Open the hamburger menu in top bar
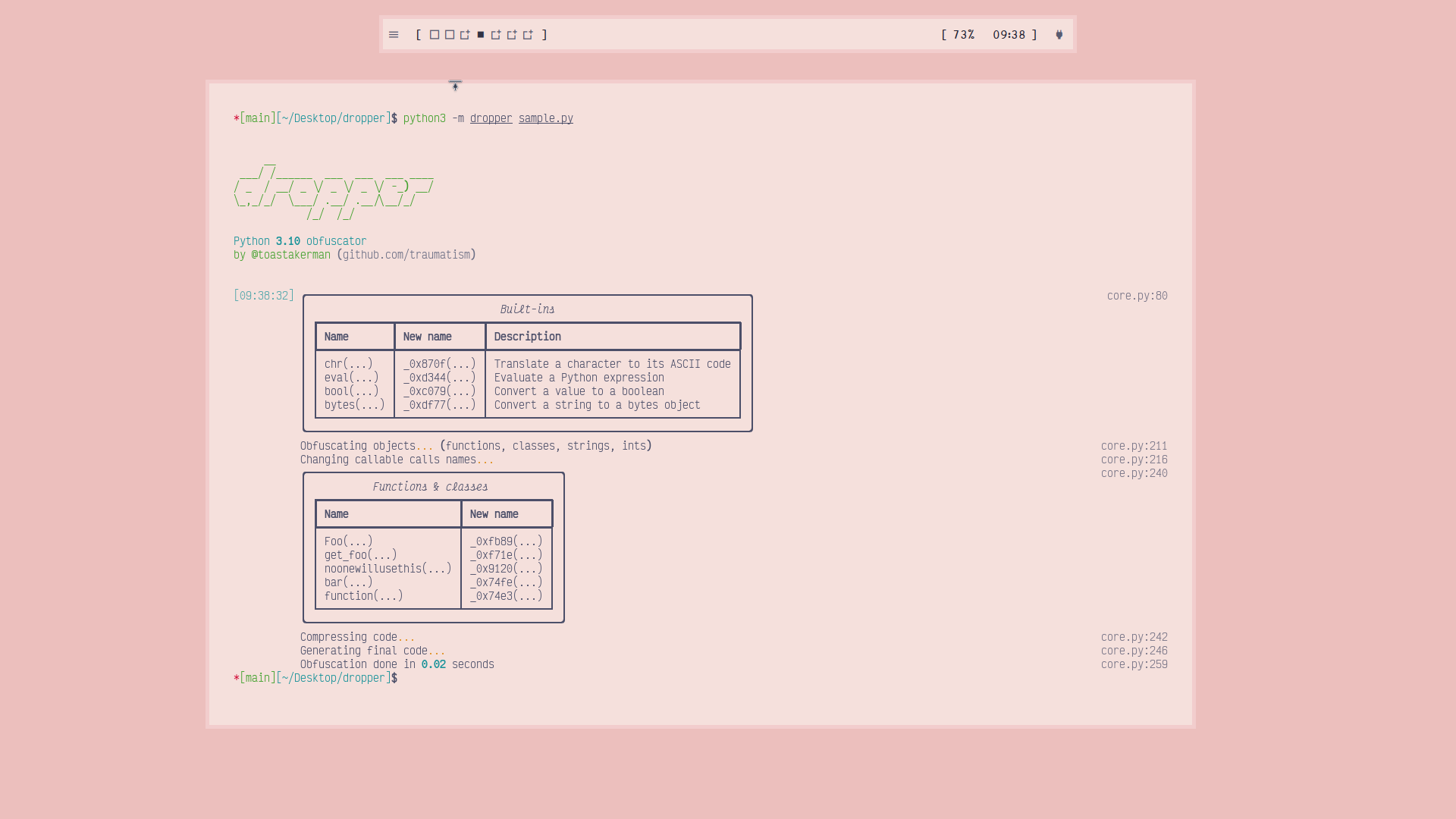Image resolution: width=1456 pixels, height=819 pixels. (394, 35)
